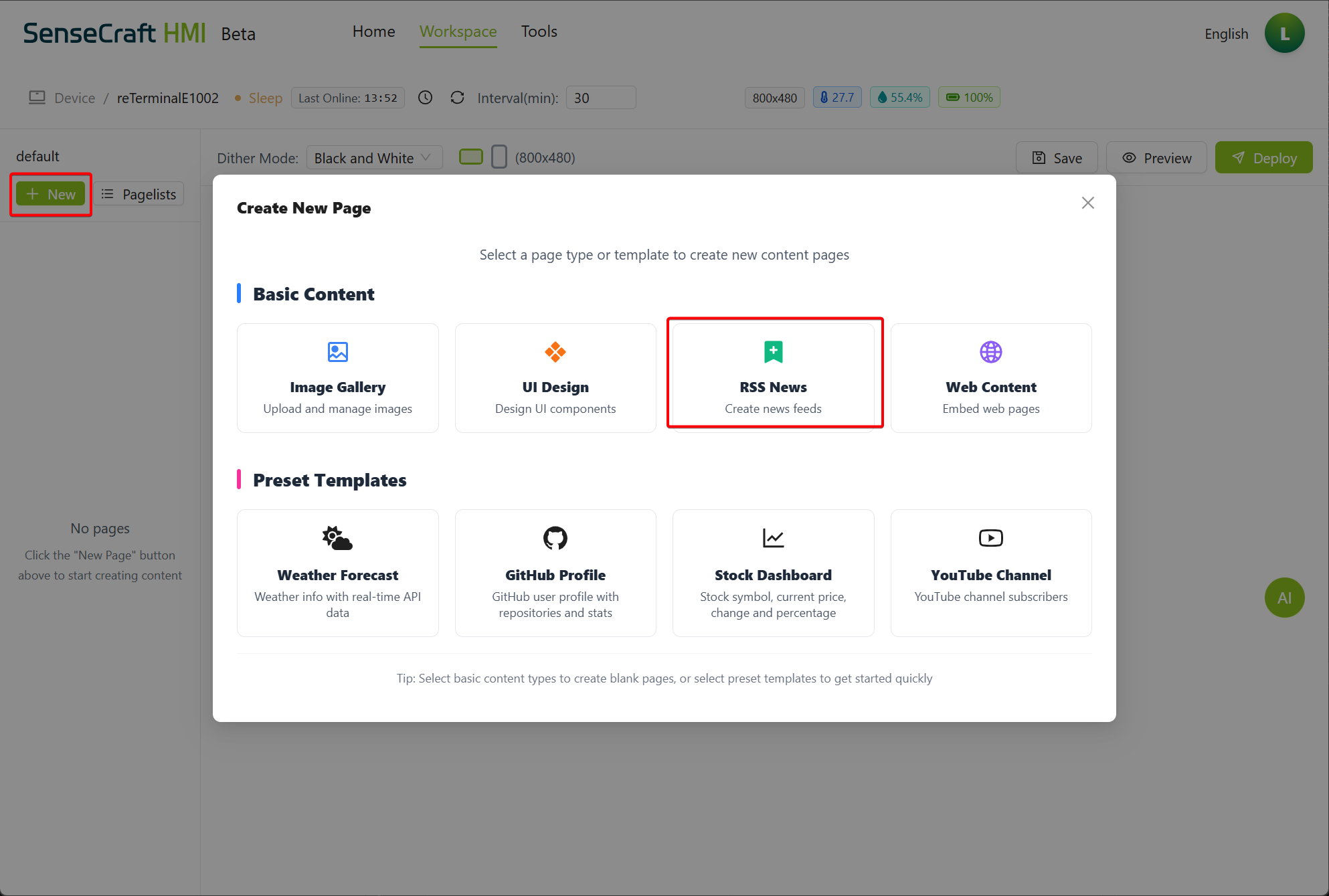Click the Image Gallery picture icon
This screenshot has height=896, width=1329.
[337, 352]
